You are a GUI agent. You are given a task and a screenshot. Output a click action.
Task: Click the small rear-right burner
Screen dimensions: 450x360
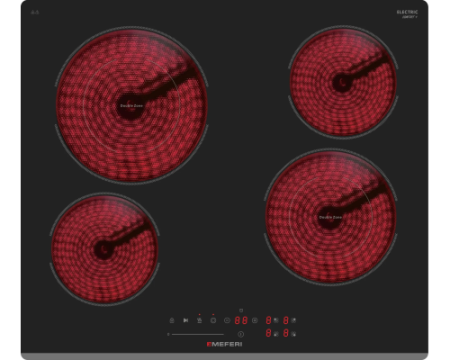pos(343,82)
